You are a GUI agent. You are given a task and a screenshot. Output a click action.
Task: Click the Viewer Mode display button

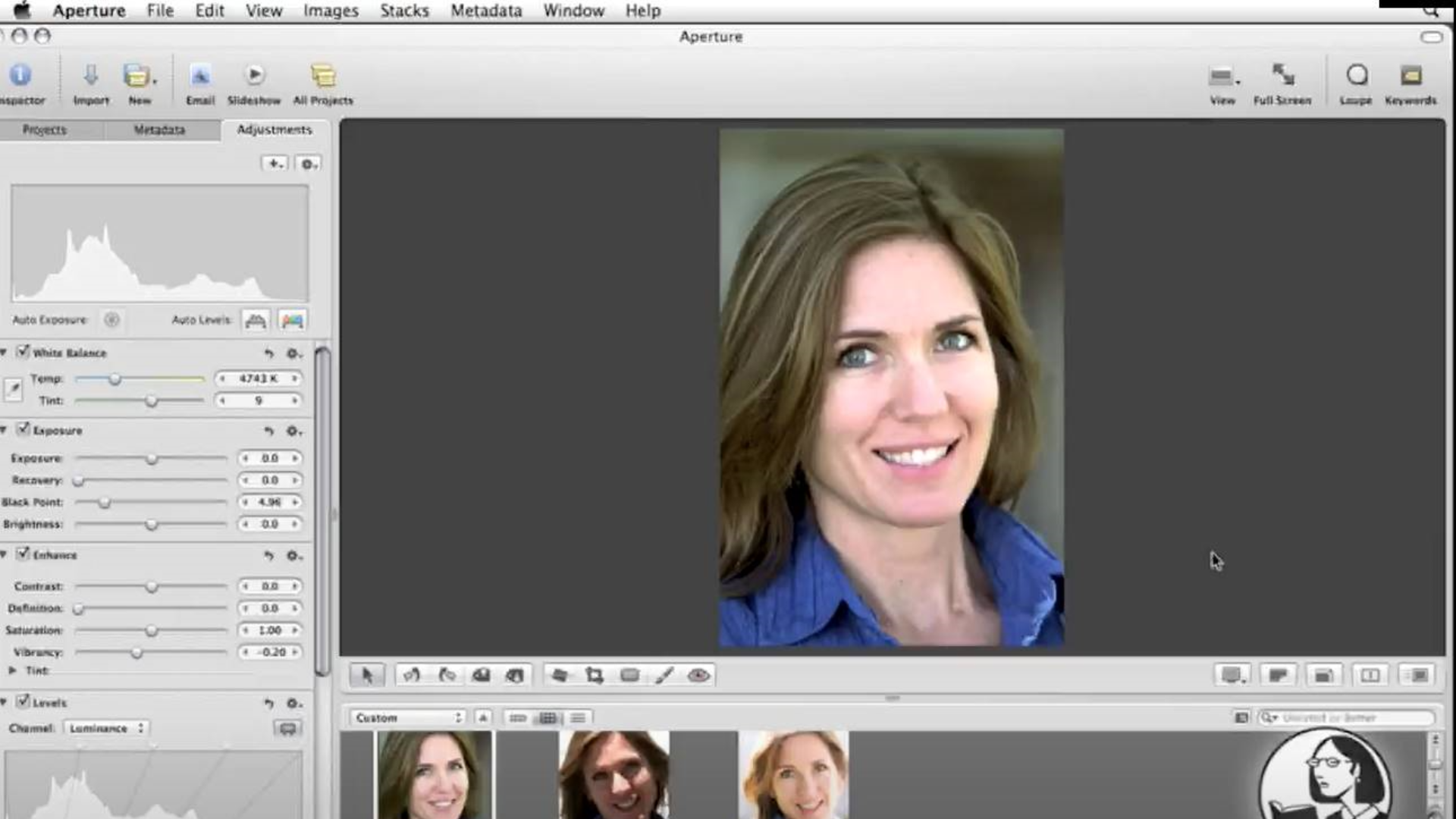tap(1232, 675)
